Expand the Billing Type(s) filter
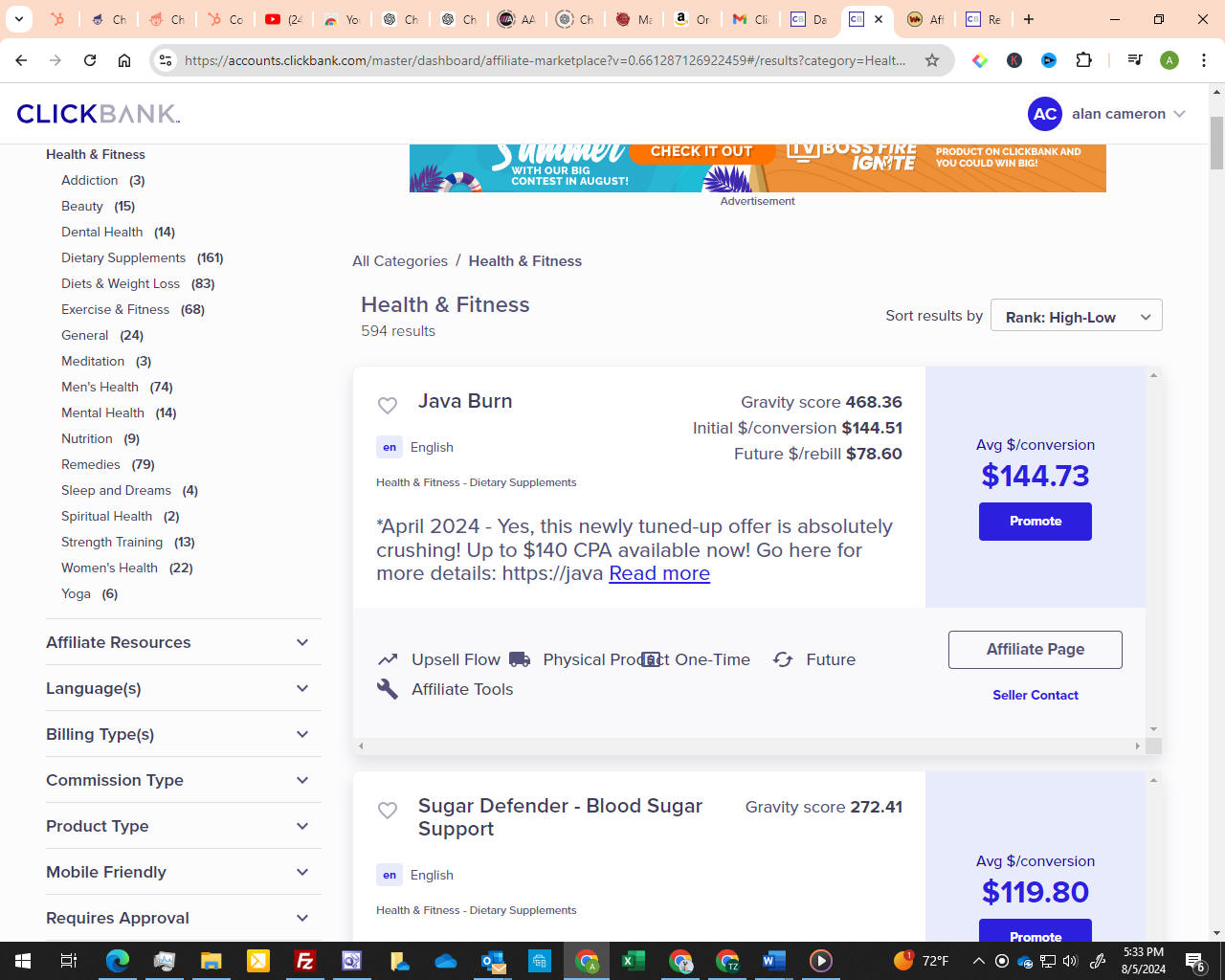This screenshot has height=980, width=1225. click(x=183, y=734)
